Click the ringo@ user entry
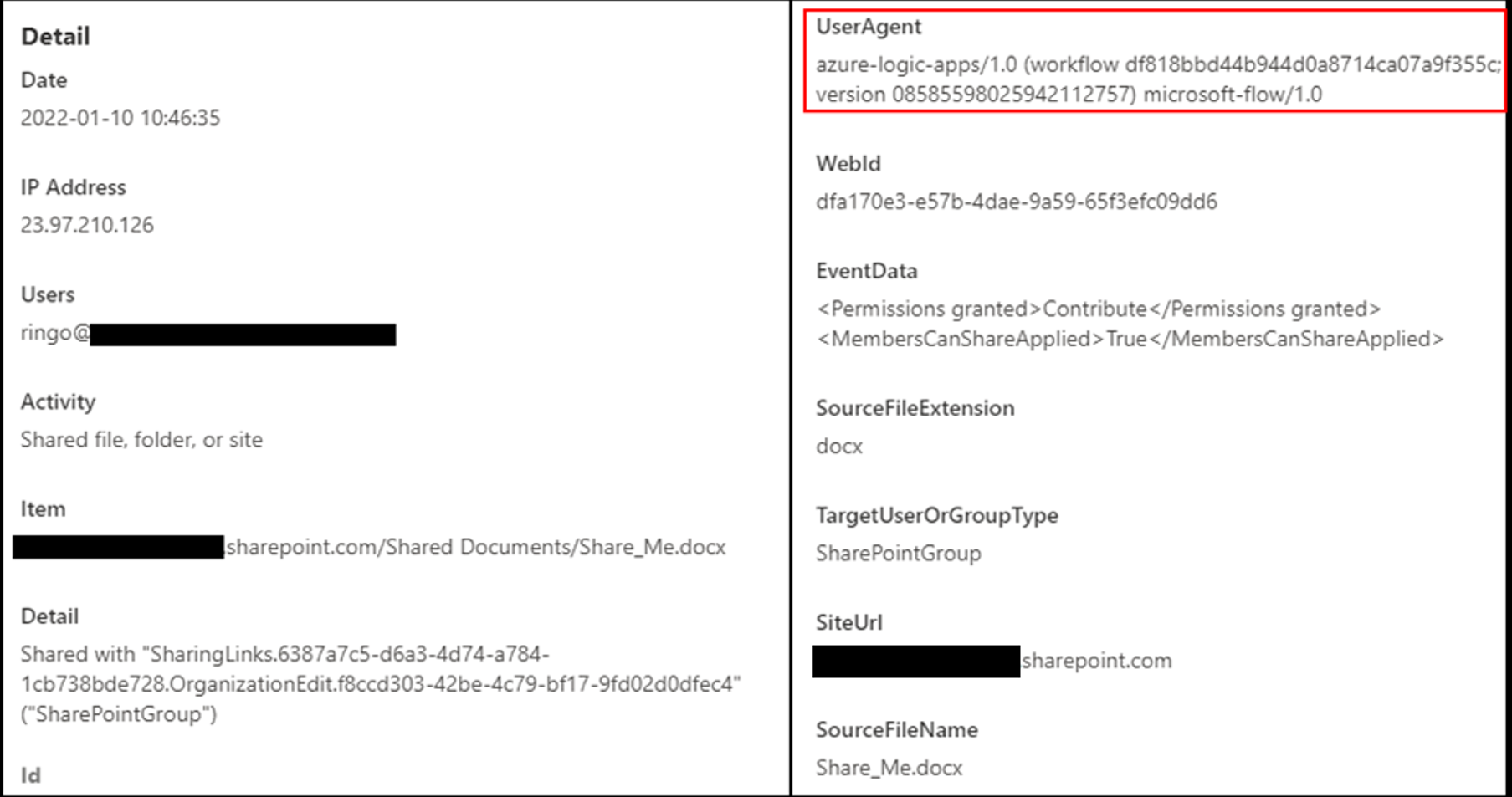Image resolution: width=1512 pixels, height=797 pixels. 55,333
